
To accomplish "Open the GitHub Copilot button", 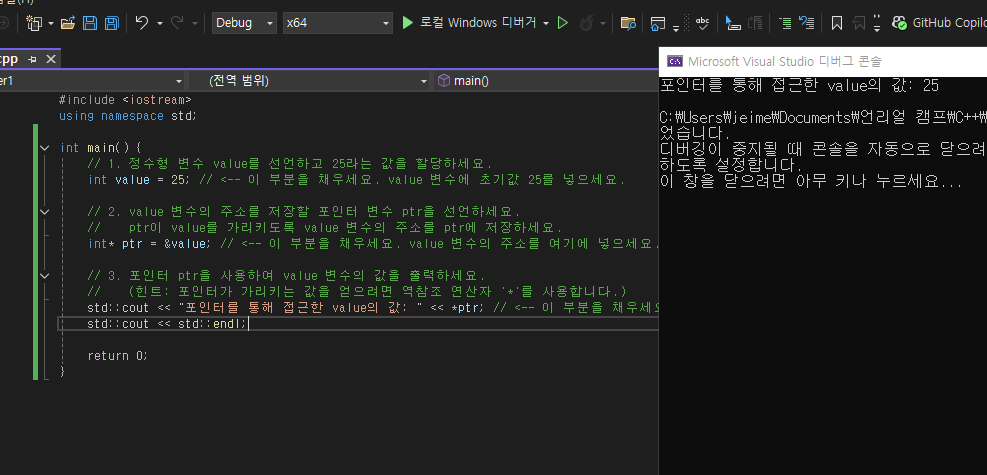I will coord(939,23).
